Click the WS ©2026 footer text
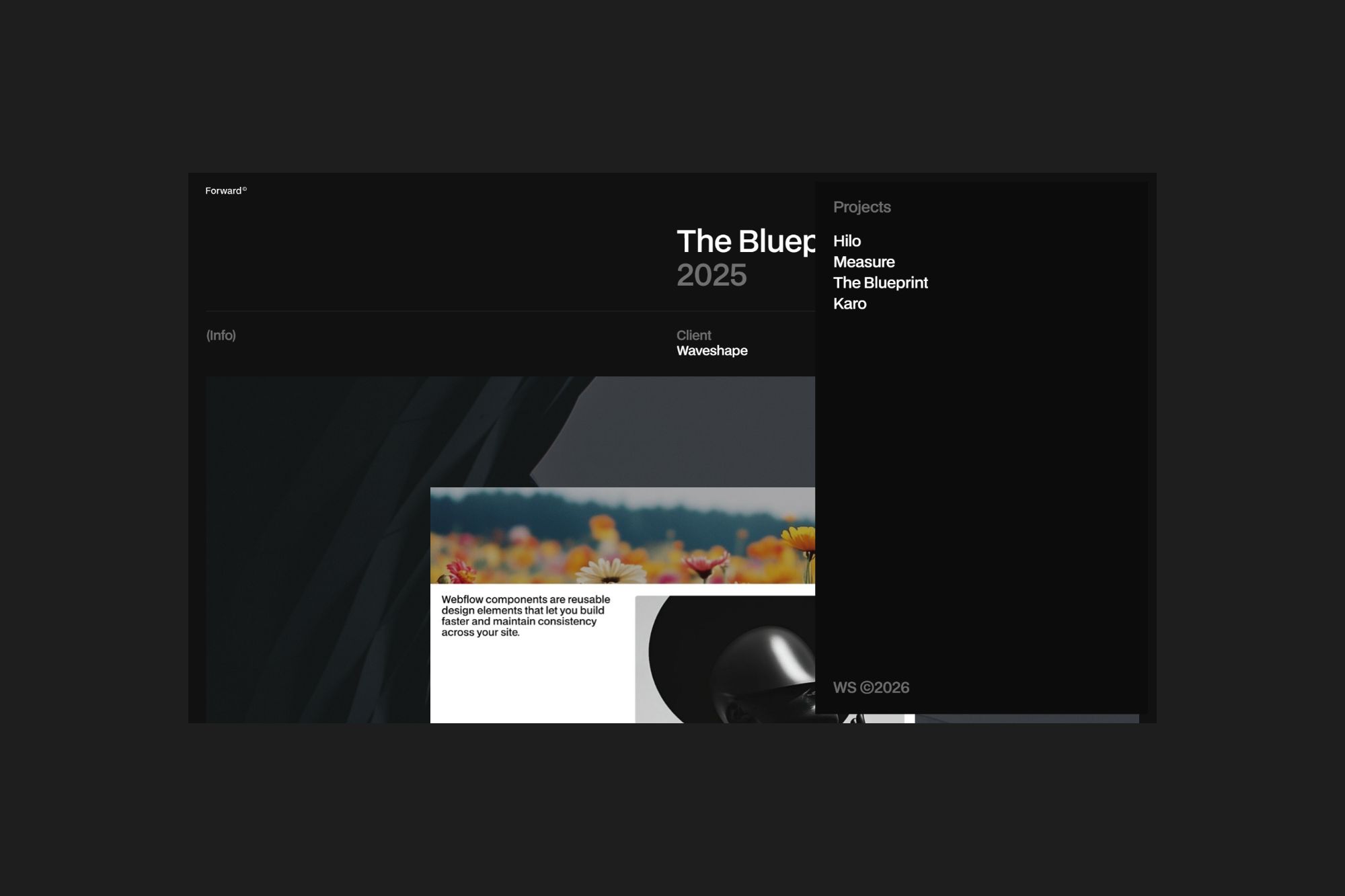 (x=871, y=688)
